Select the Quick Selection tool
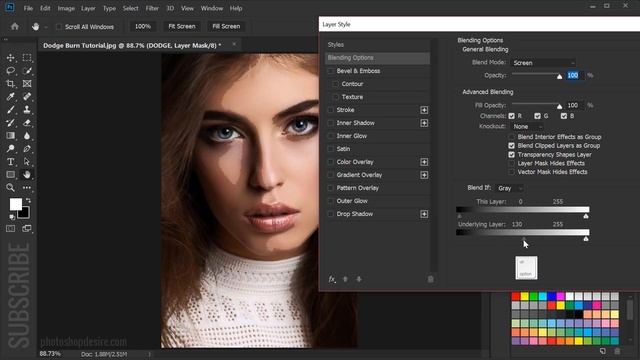640x360 pixels. (27, 71)
